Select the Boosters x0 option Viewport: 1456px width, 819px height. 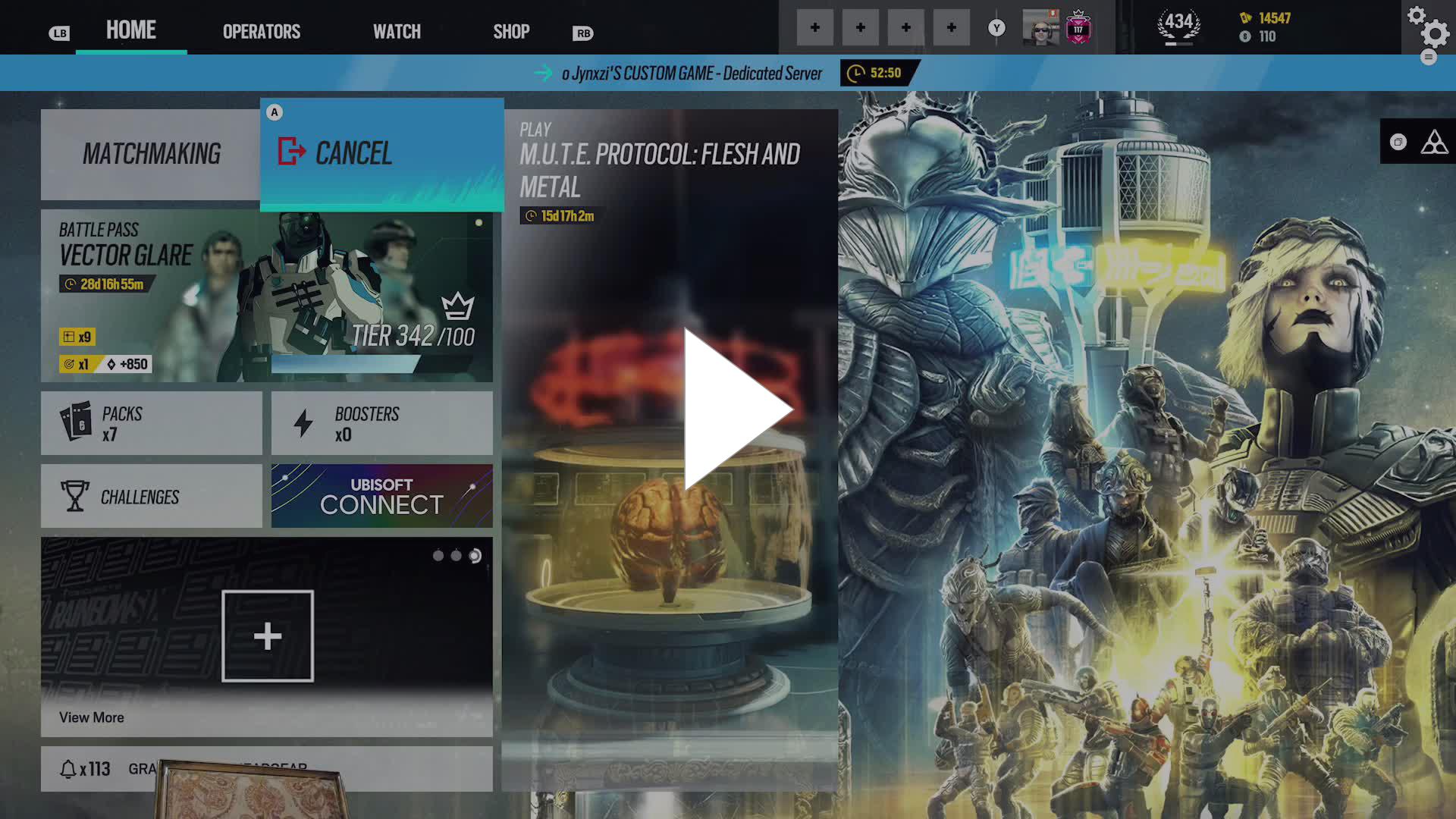381,422
